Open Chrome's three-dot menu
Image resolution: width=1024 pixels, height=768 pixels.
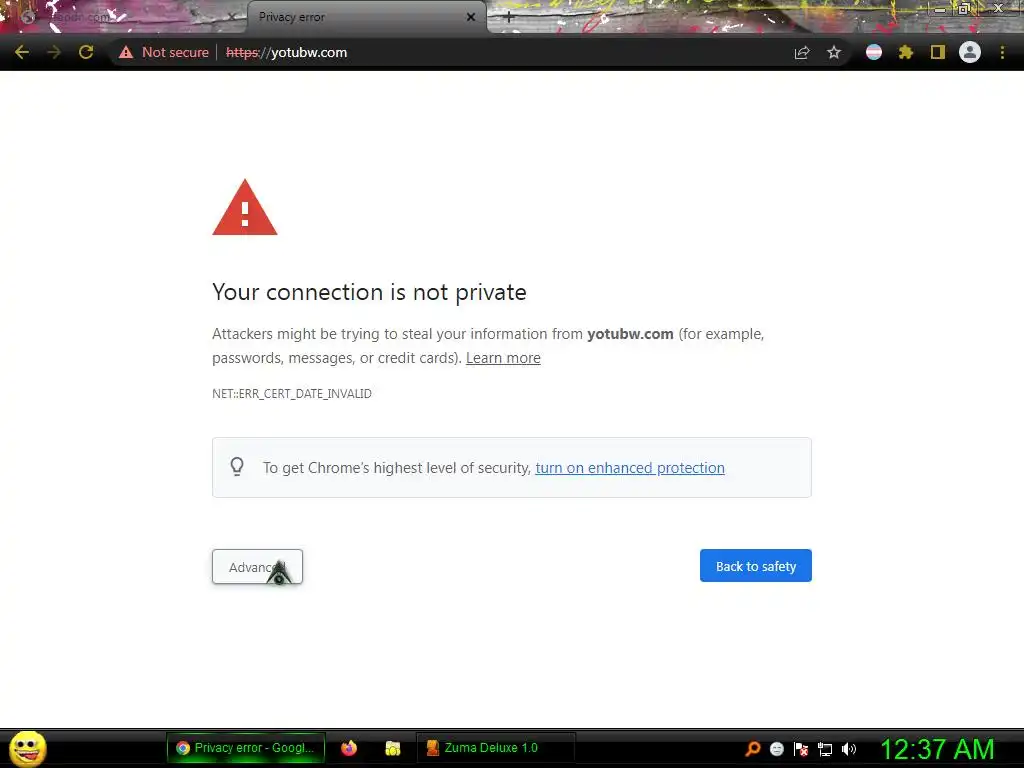tap(1002, 52)
